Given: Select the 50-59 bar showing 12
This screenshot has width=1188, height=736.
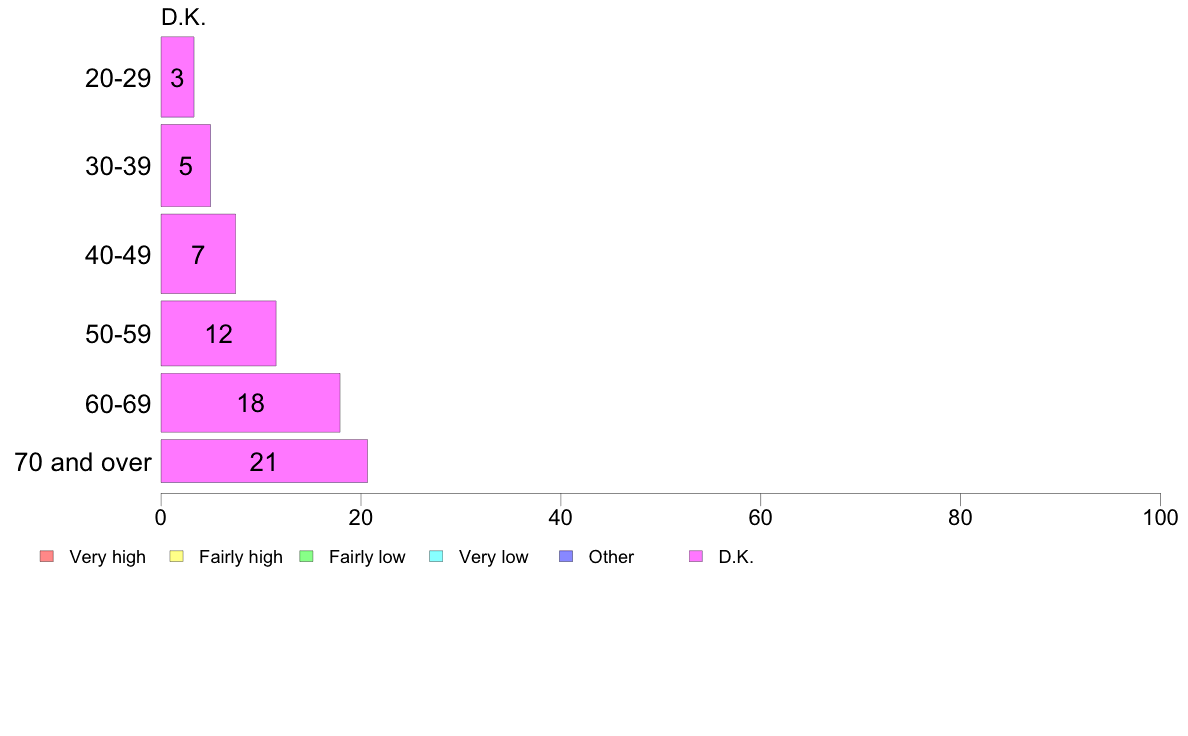Looking at the screenshot, I should tap(218, 334).
